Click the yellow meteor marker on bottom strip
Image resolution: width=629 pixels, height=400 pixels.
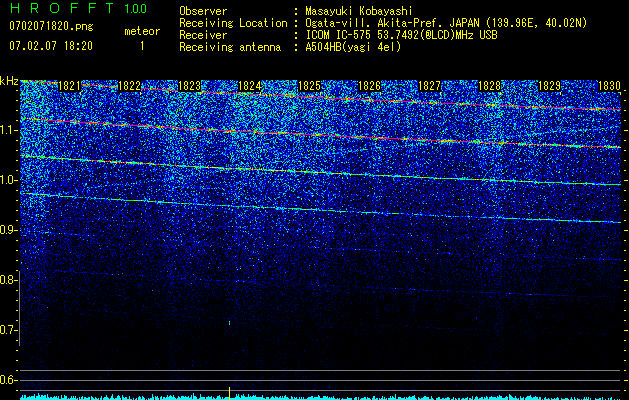pos(229,393)
